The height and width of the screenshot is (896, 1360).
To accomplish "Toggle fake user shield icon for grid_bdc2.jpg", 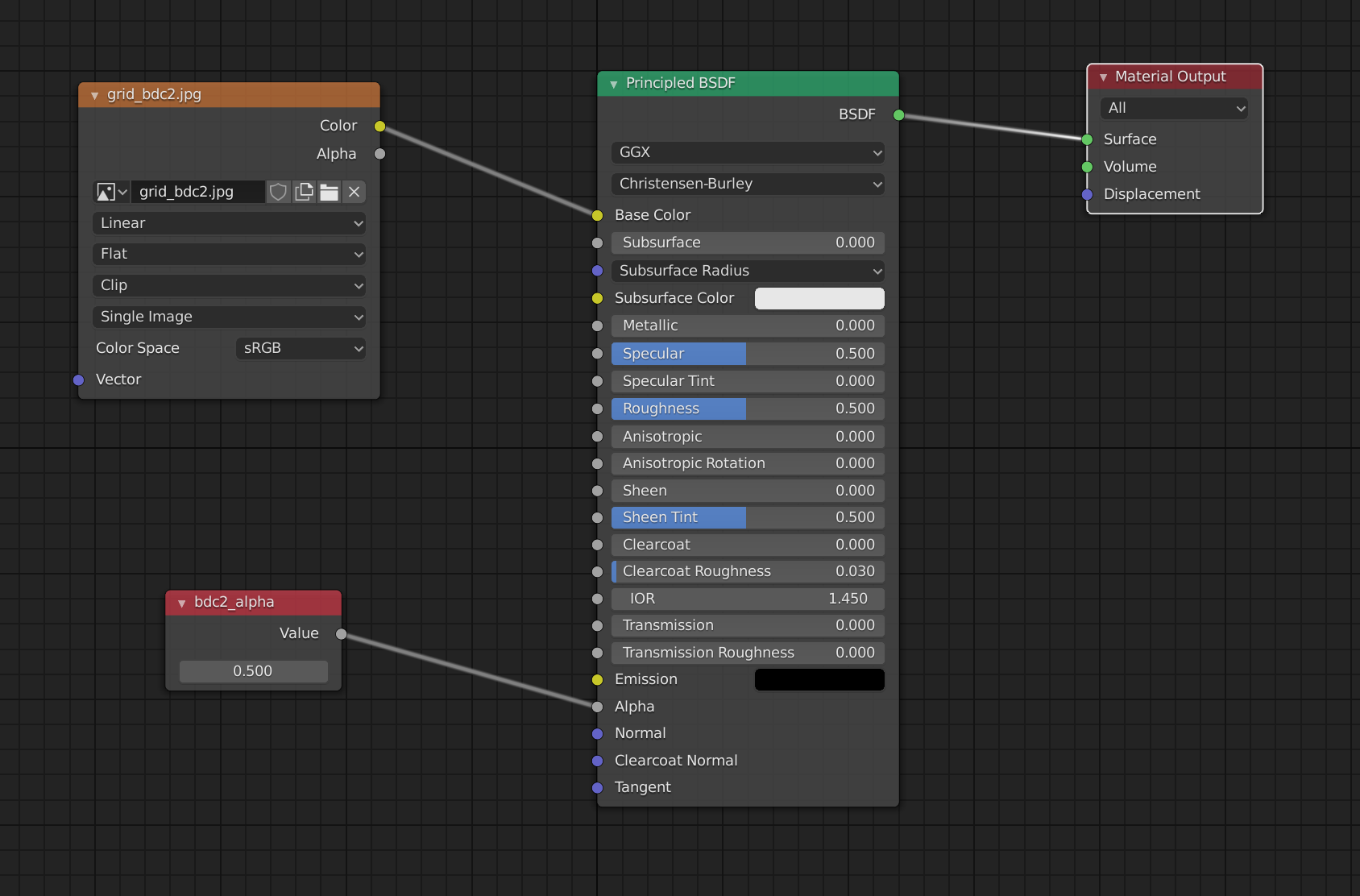I will 278,192.
